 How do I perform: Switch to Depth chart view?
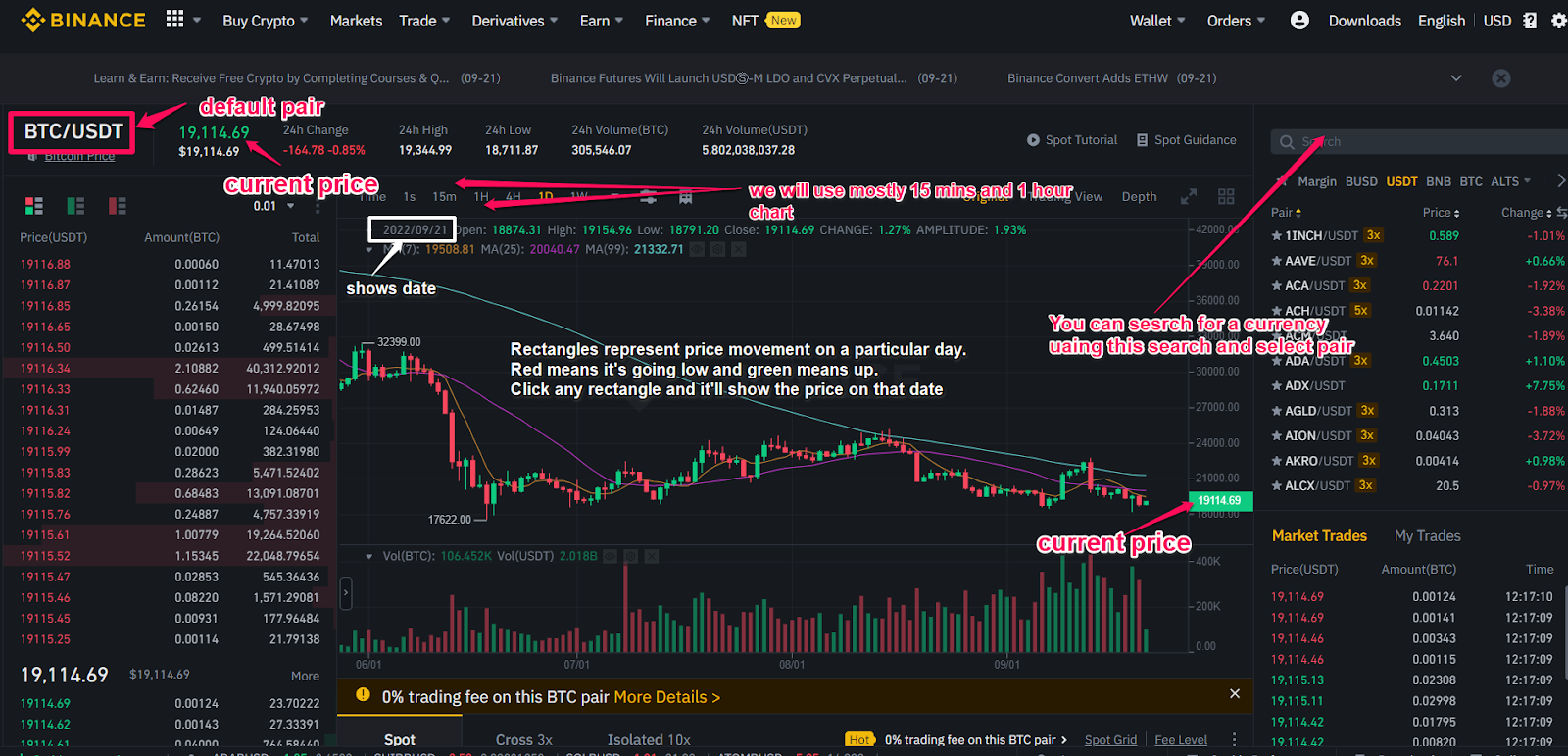pyautogui.click(x=1139, y=197)
